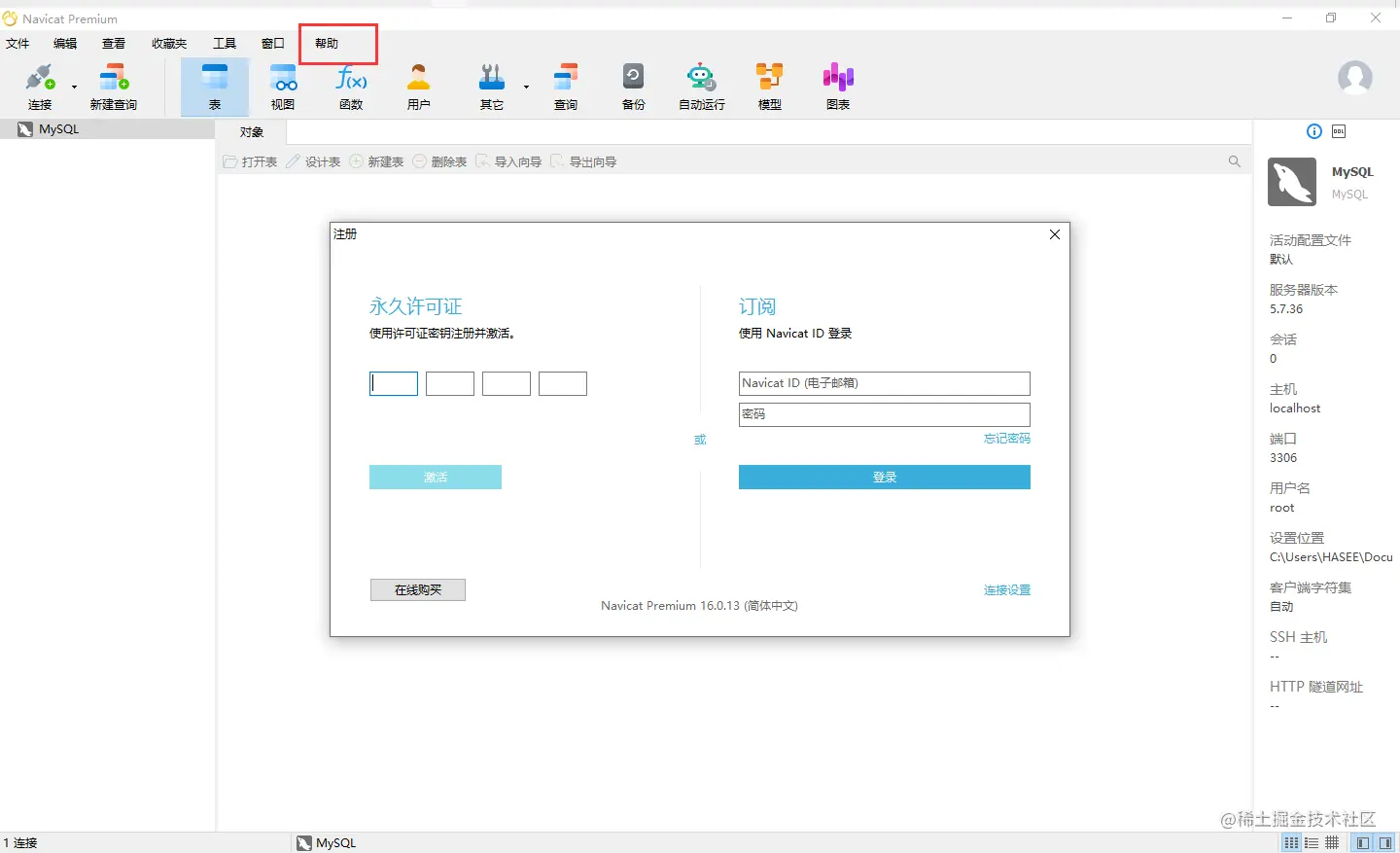Open the 工具 (Tools) menu
This screenshot has height=853, width=1400.
(225, 44)
